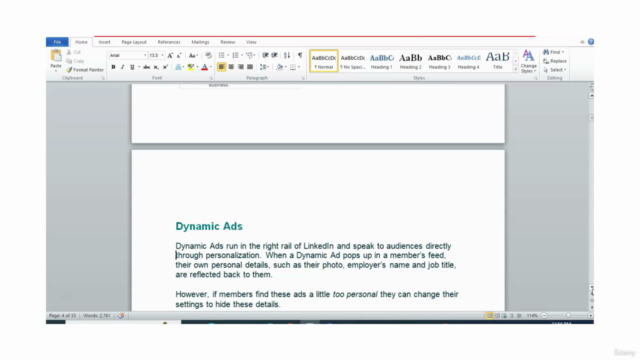Viewport: 640px width, 360px height.
Task: Switch to the View tab
Action: [251, 42]
